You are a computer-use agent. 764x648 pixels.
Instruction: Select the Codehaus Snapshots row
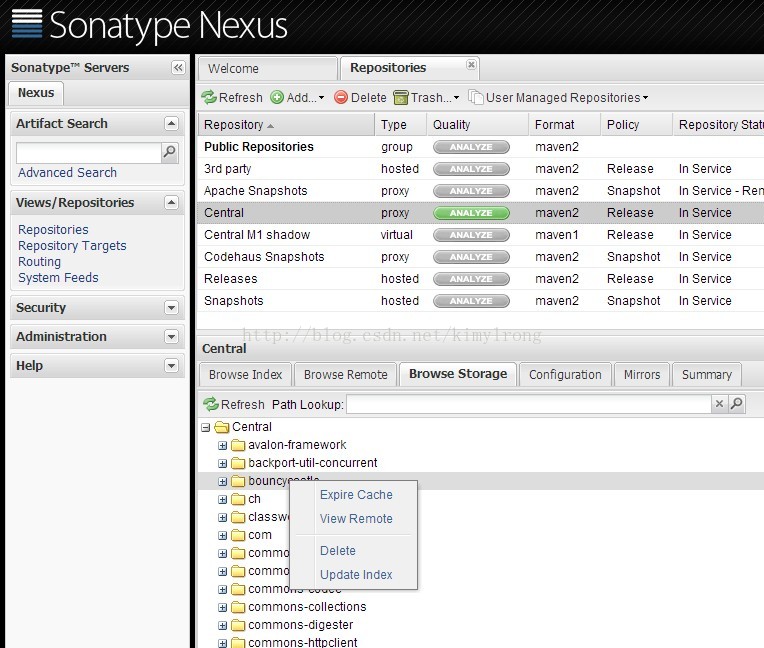[x=480, y=257]
